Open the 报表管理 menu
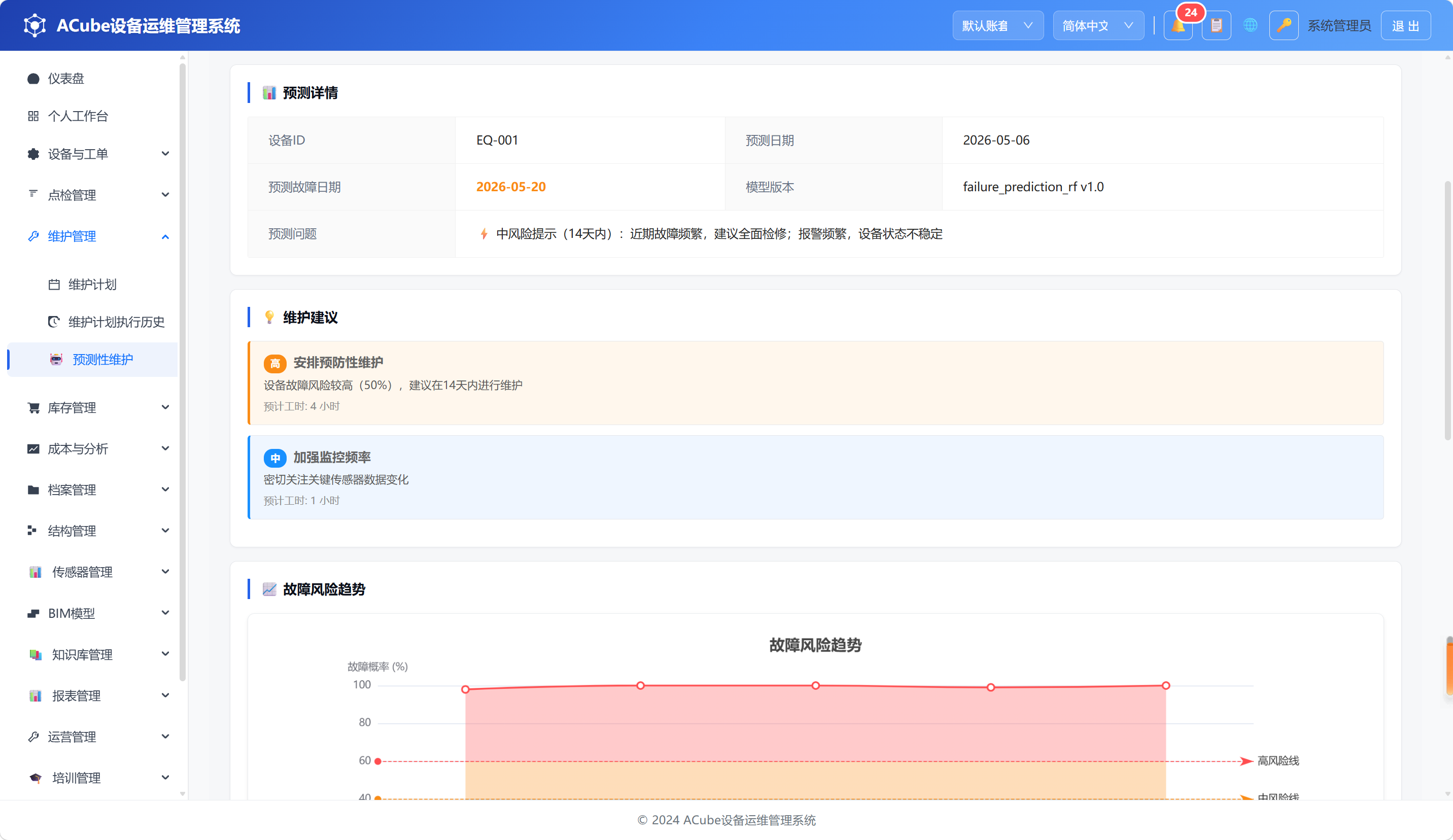 (92, 696)
